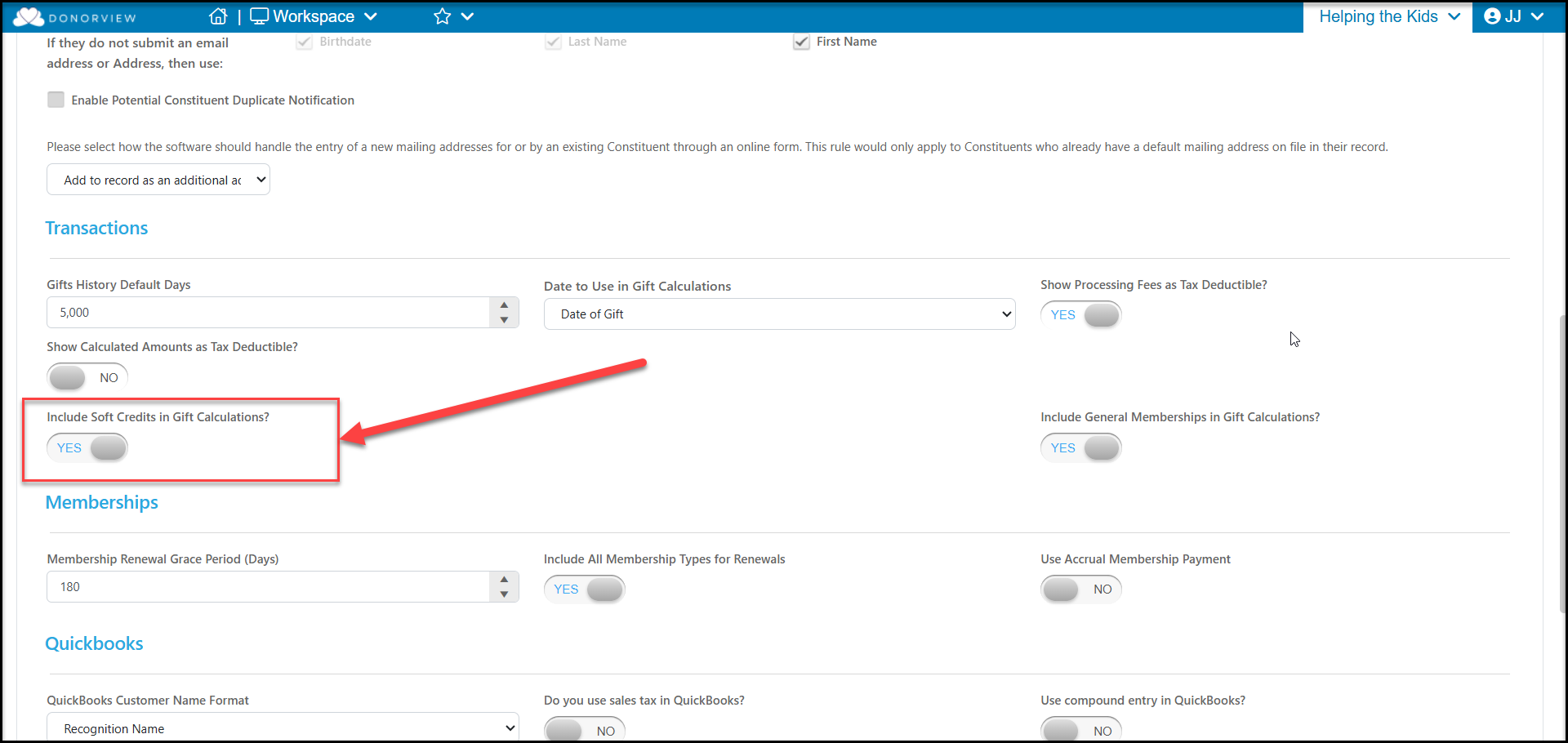Open Date to Use in Gift Calculations dropdown
This screenshot has height=743, width=1568.
(779, 314)
